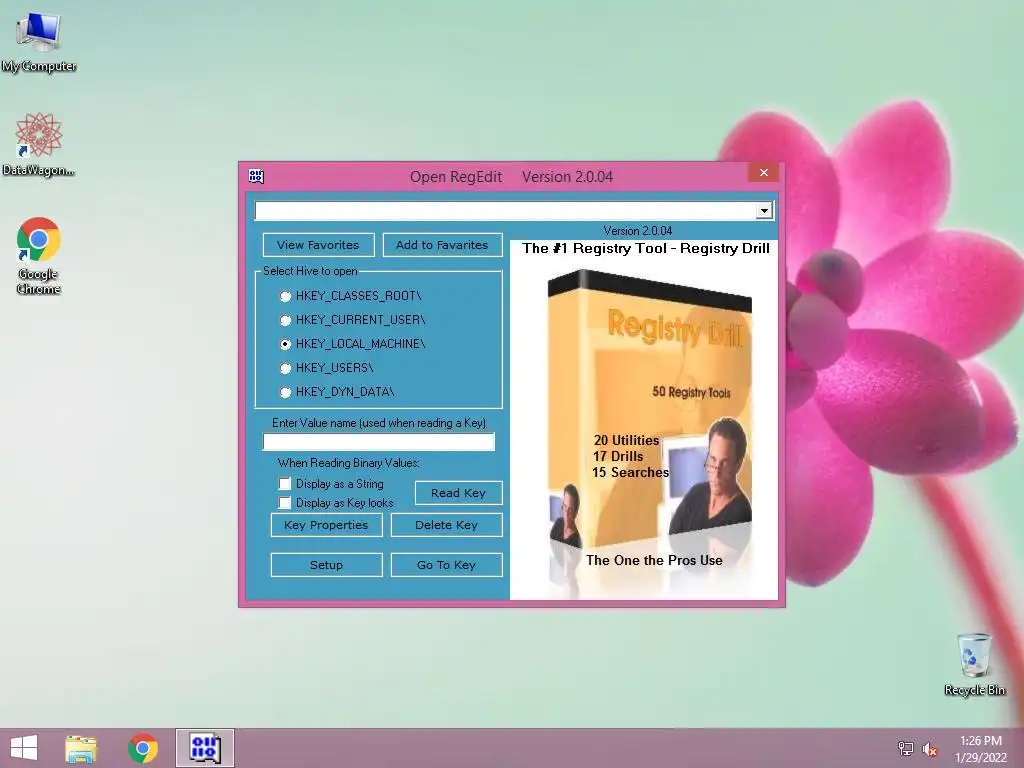This screenshot has height=768, width=1024.
Task: Click the muted volume tray icon
Action: coord(930,749)
